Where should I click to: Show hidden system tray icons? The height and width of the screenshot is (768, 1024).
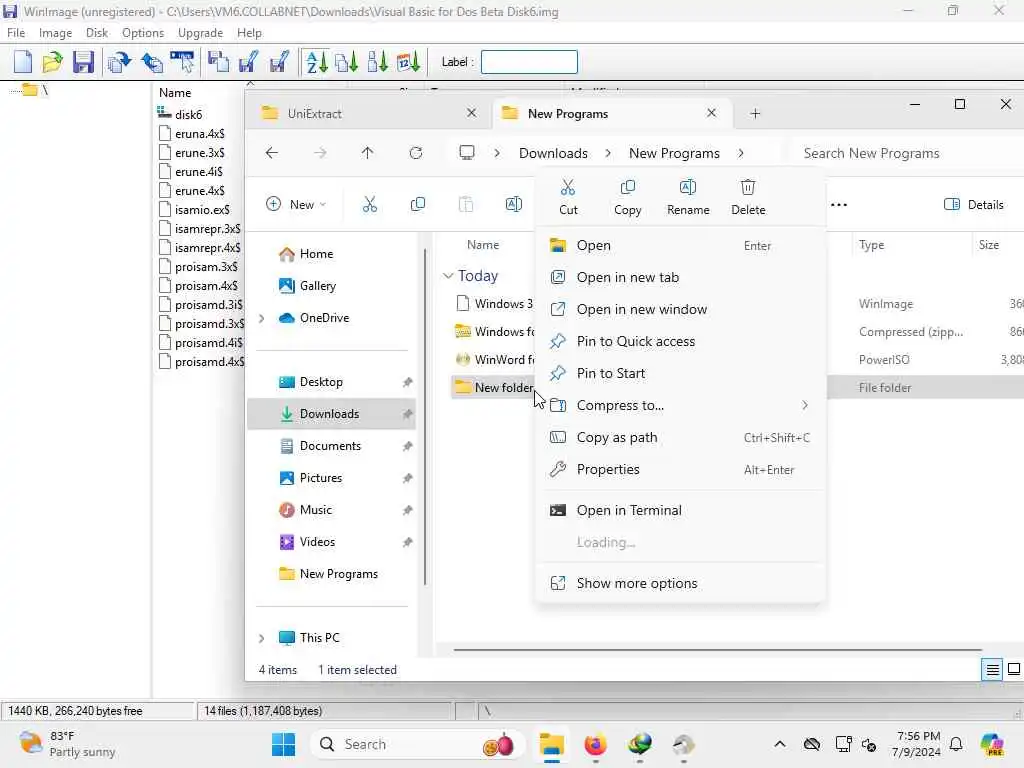coord(780,744)
